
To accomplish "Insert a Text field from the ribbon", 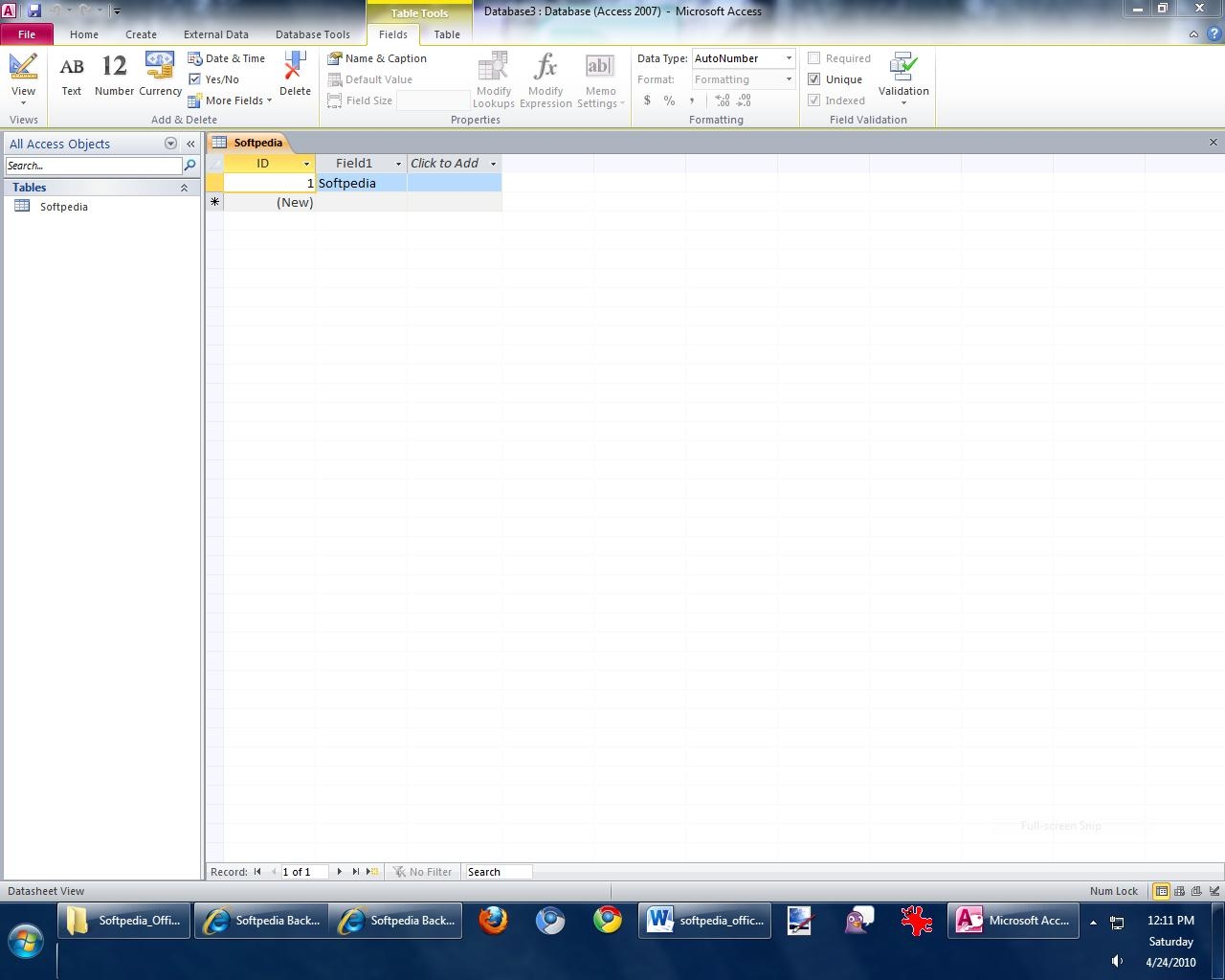I will pos(72,76).
